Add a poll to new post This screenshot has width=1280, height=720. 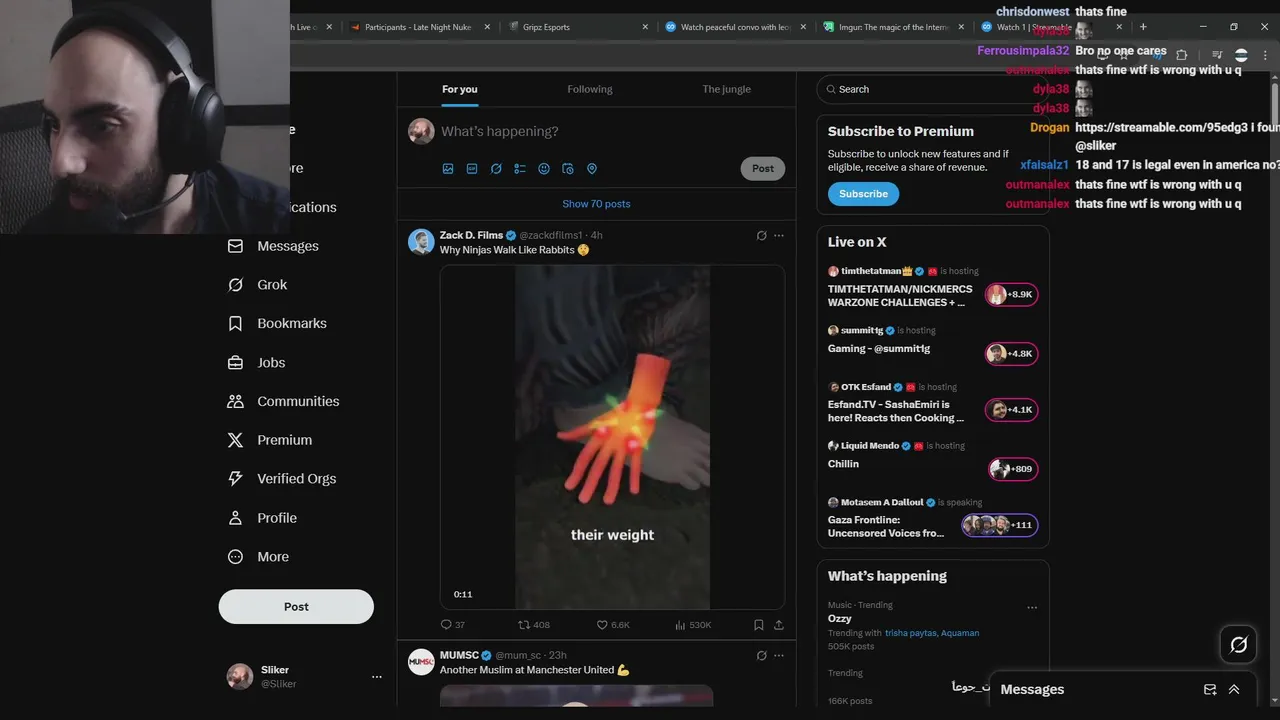pyautogui.click(x=520, y=169)
